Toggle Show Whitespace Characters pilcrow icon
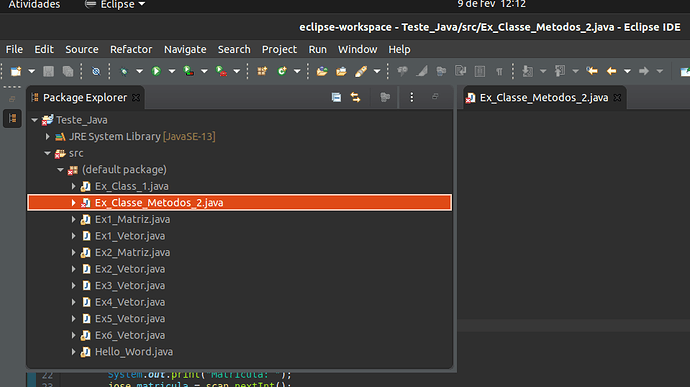 pyautogui.click(x=499, y=71)
